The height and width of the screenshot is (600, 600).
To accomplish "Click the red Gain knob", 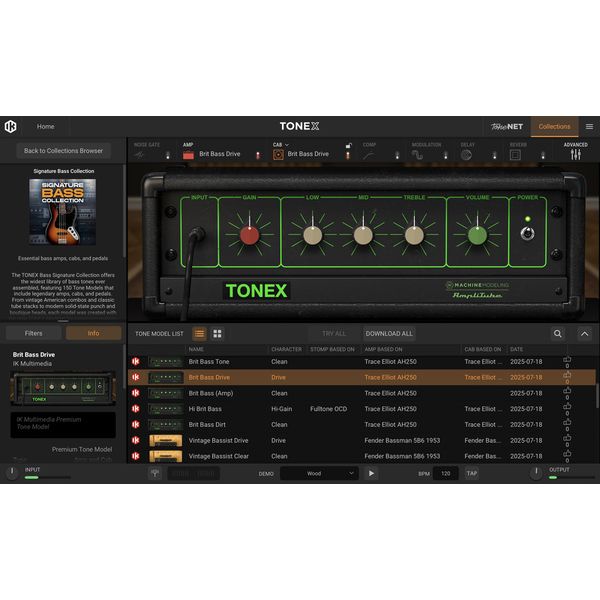I will tap(249, 235).
